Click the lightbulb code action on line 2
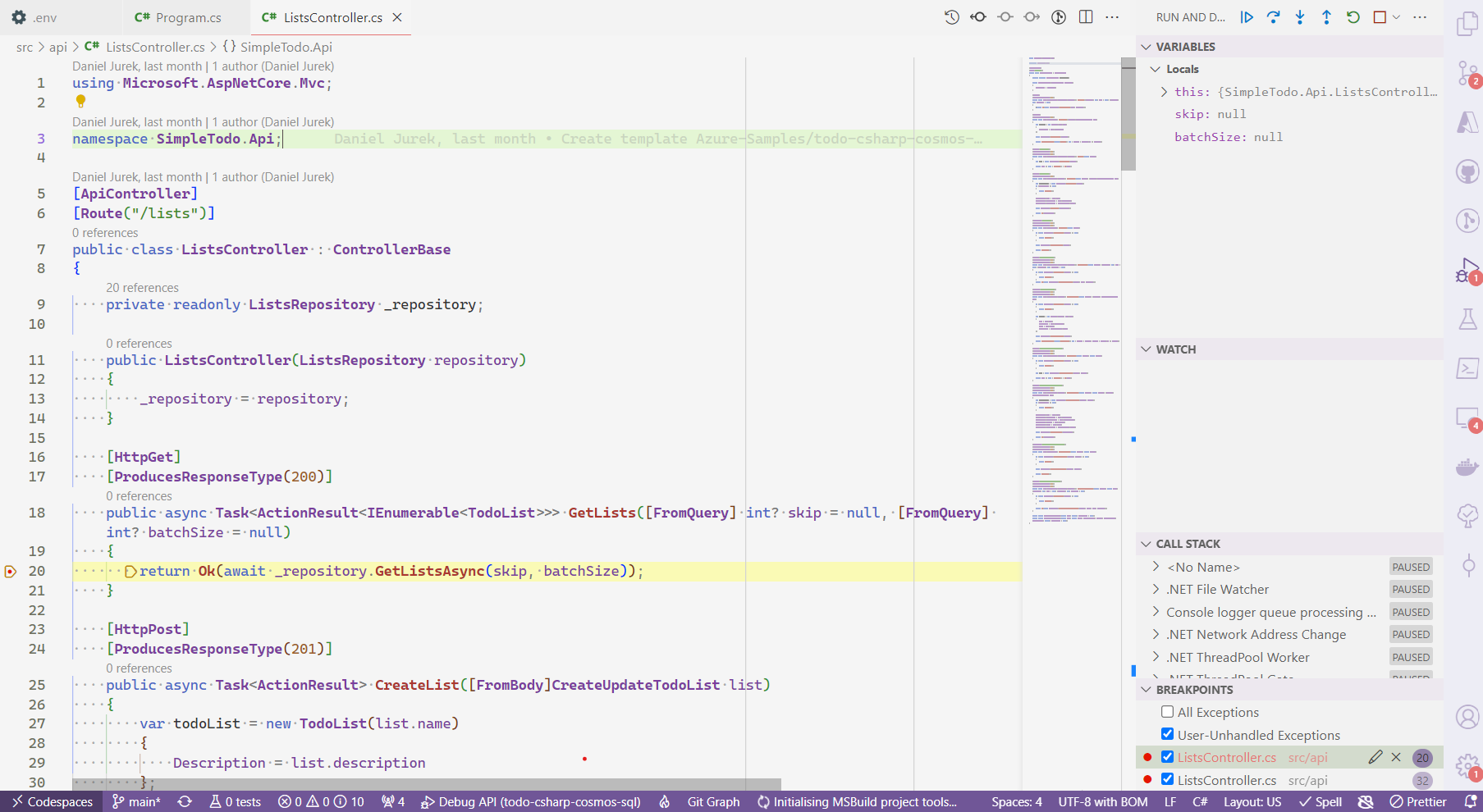 click(80, 102)
